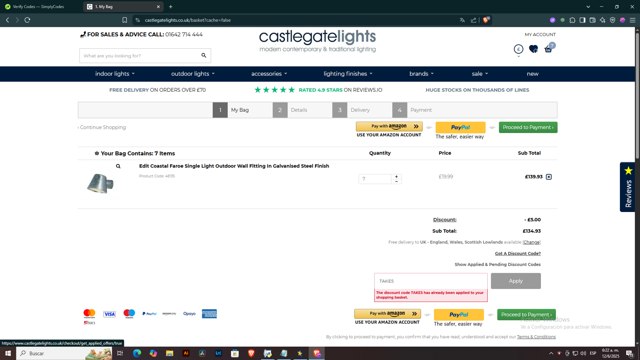Open the Brave Shields lion icon
Image resolution: width=640 pixels, height=360 pixels.
[x=486, y=20]
